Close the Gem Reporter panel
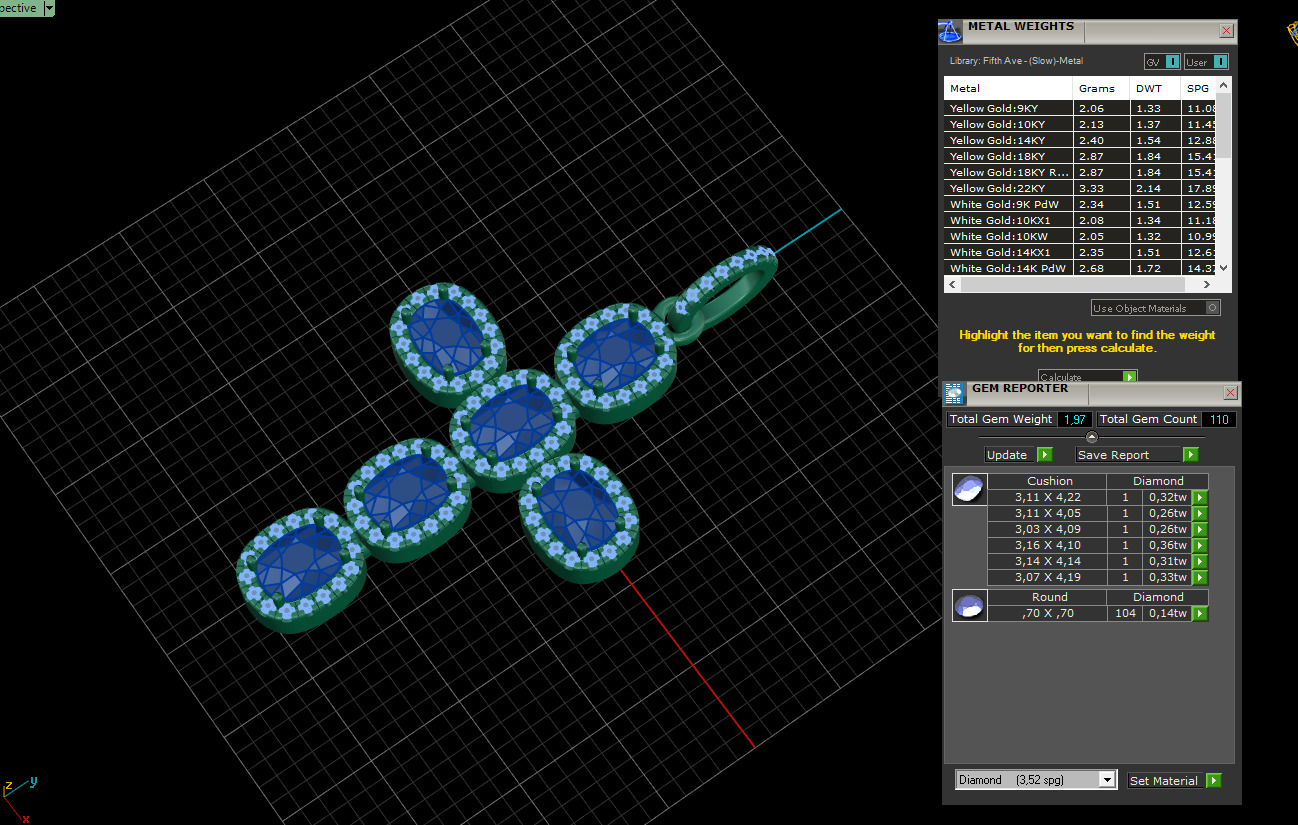This screenshot has height=825, width=1298. coord(1230,393)
